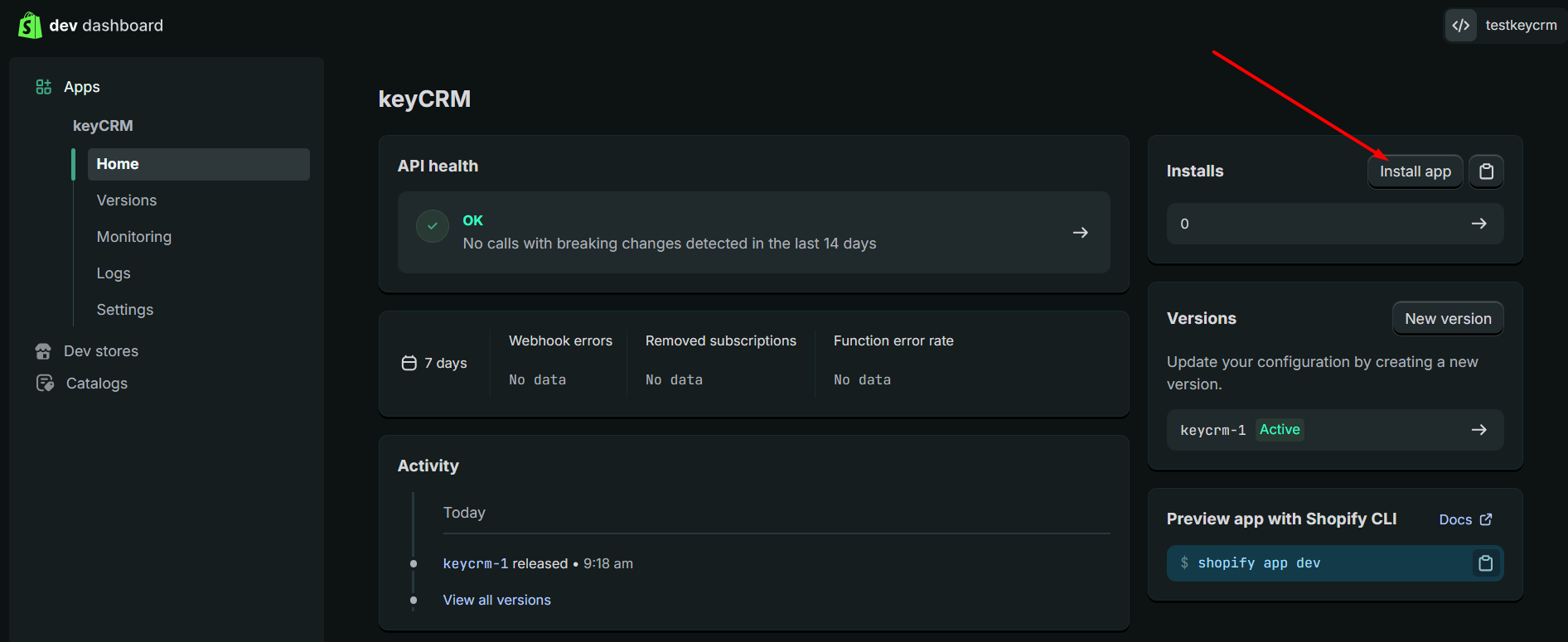Copy the shopify app dev command
The image size is (1568, 642).
pos(1485,563)
